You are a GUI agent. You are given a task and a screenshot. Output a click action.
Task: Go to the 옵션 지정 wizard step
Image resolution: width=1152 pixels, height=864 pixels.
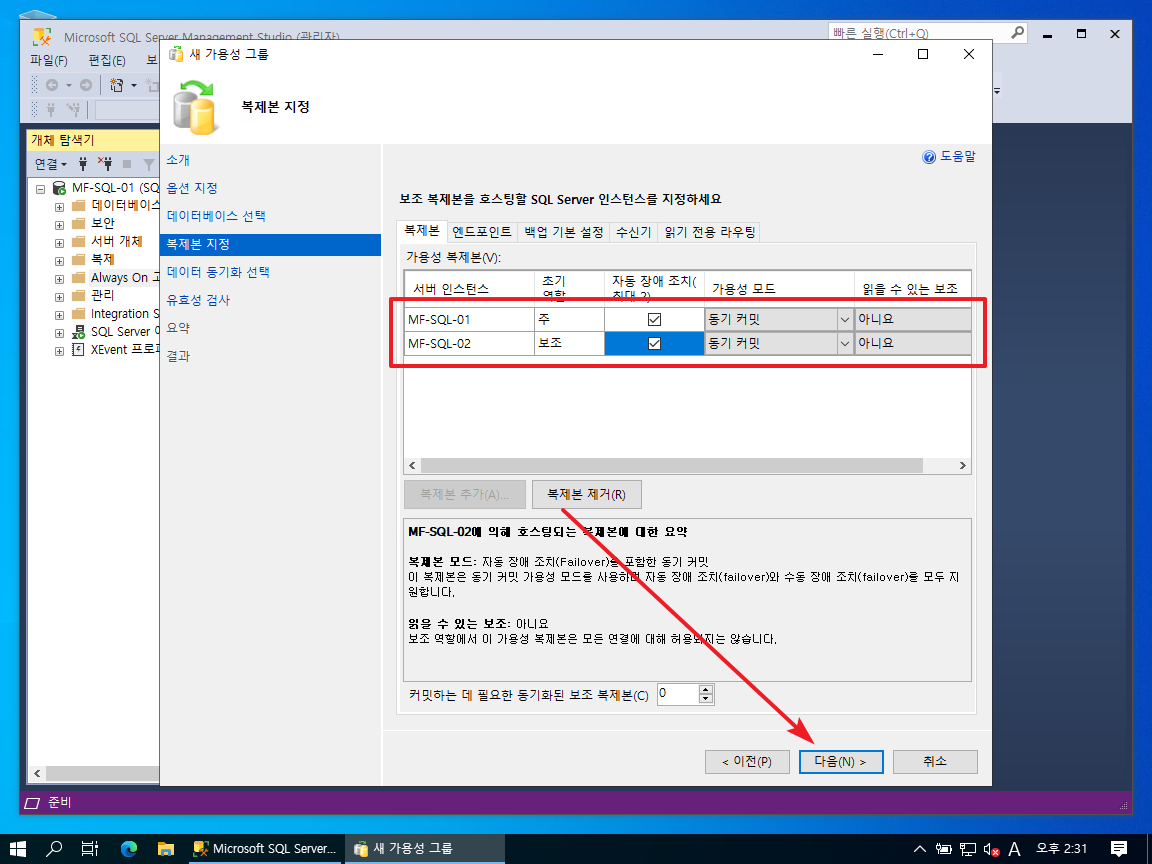click(192, 188)
